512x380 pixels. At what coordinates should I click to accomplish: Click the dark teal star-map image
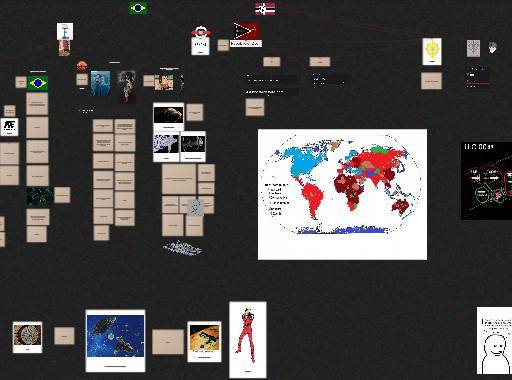40,196
